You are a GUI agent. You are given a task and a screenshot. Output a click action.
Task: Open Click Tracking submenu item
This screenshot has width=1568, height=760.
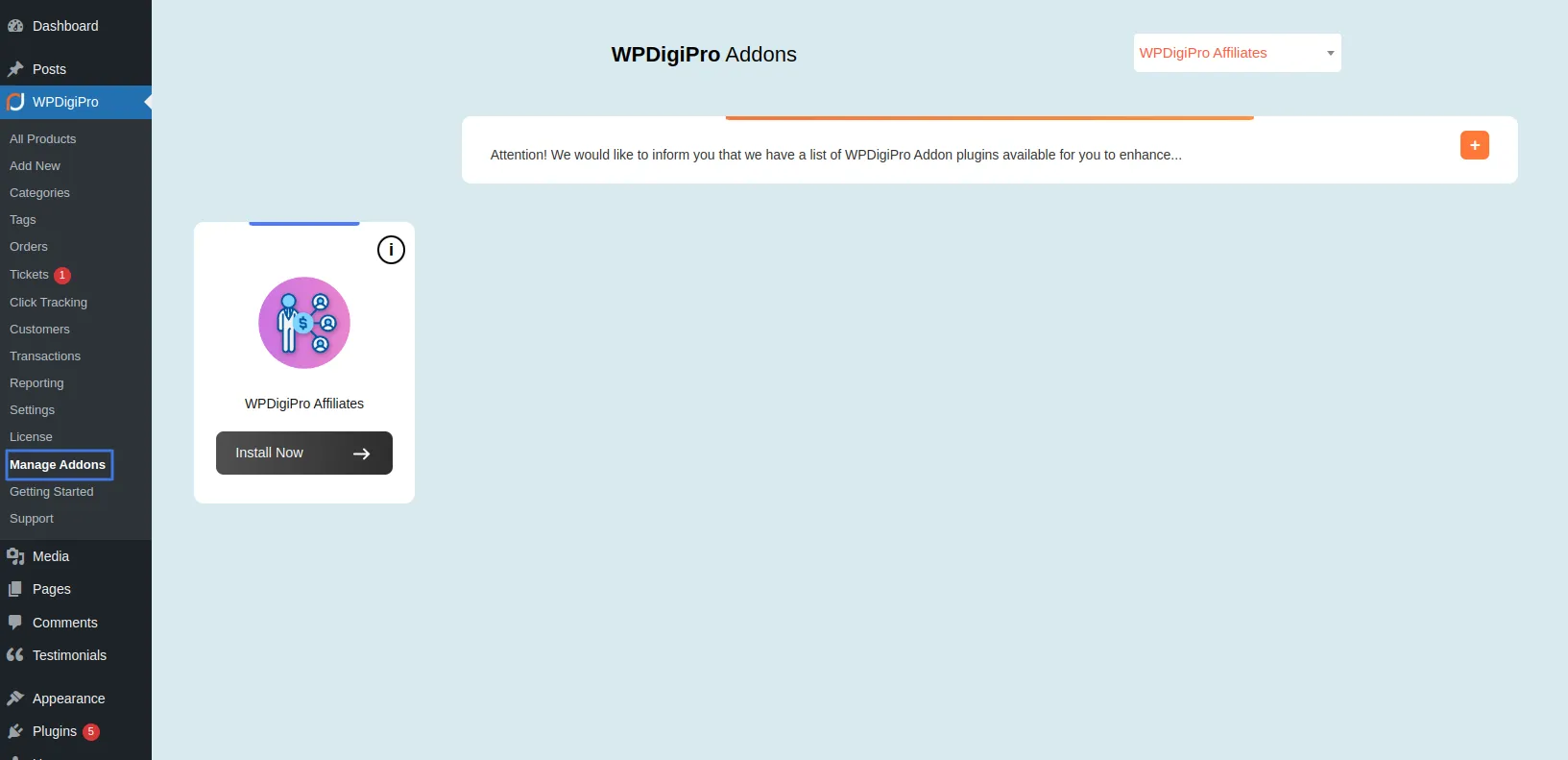(x=48, y=303)
